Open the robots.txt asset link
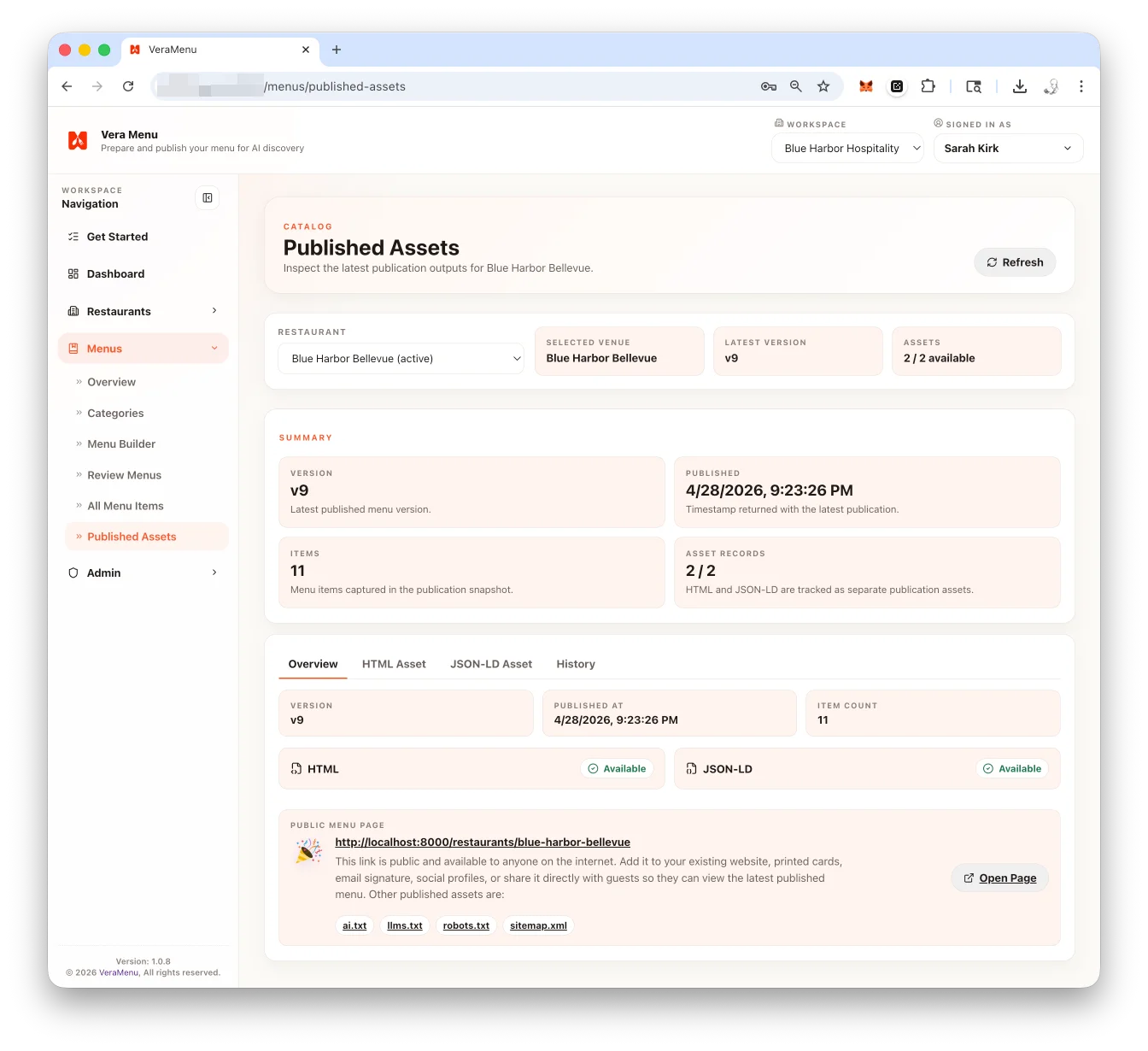 466,925
